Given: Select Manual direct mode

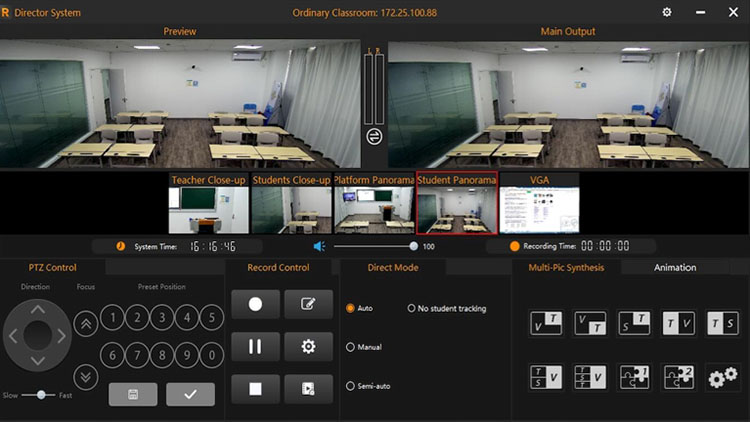Looking at the screenshot, I should (x=350, y=347).
